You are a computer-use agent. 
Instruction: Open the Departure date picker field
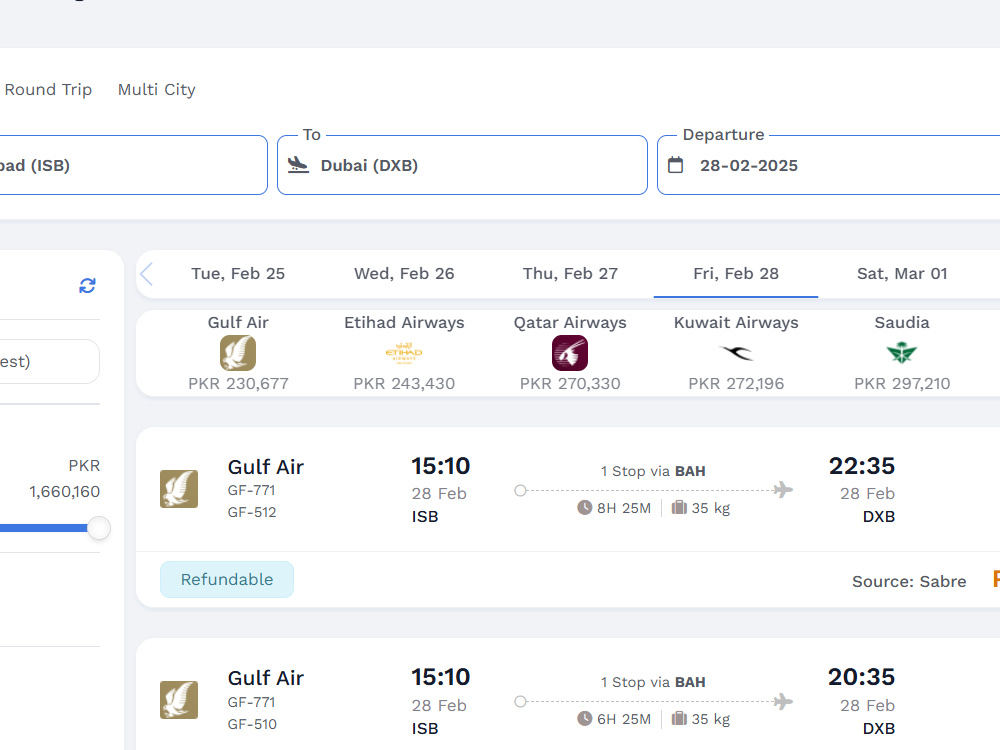pos(828,165)
